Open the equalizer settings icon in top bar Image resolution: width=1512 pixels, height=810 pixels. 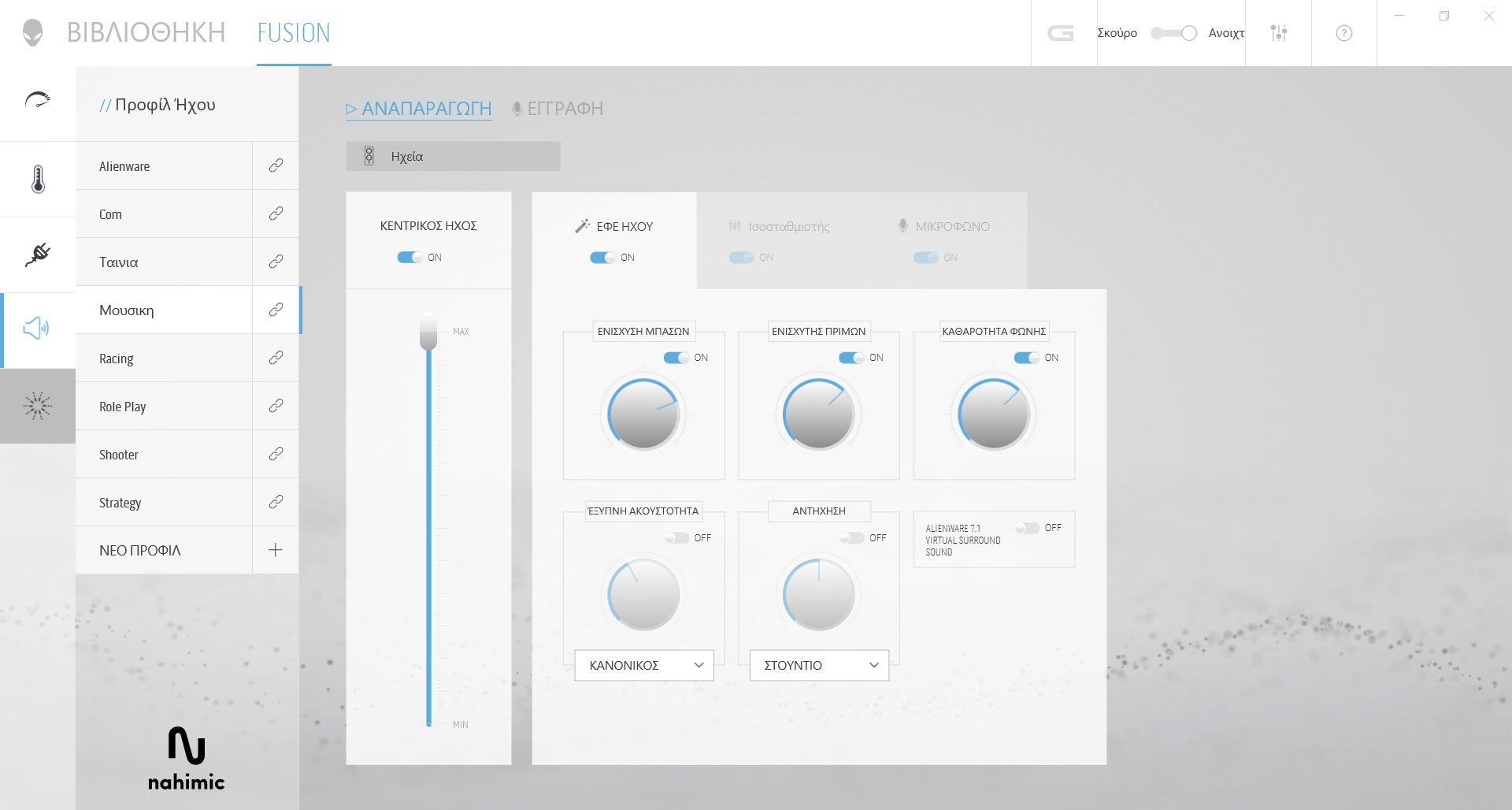1279,33
